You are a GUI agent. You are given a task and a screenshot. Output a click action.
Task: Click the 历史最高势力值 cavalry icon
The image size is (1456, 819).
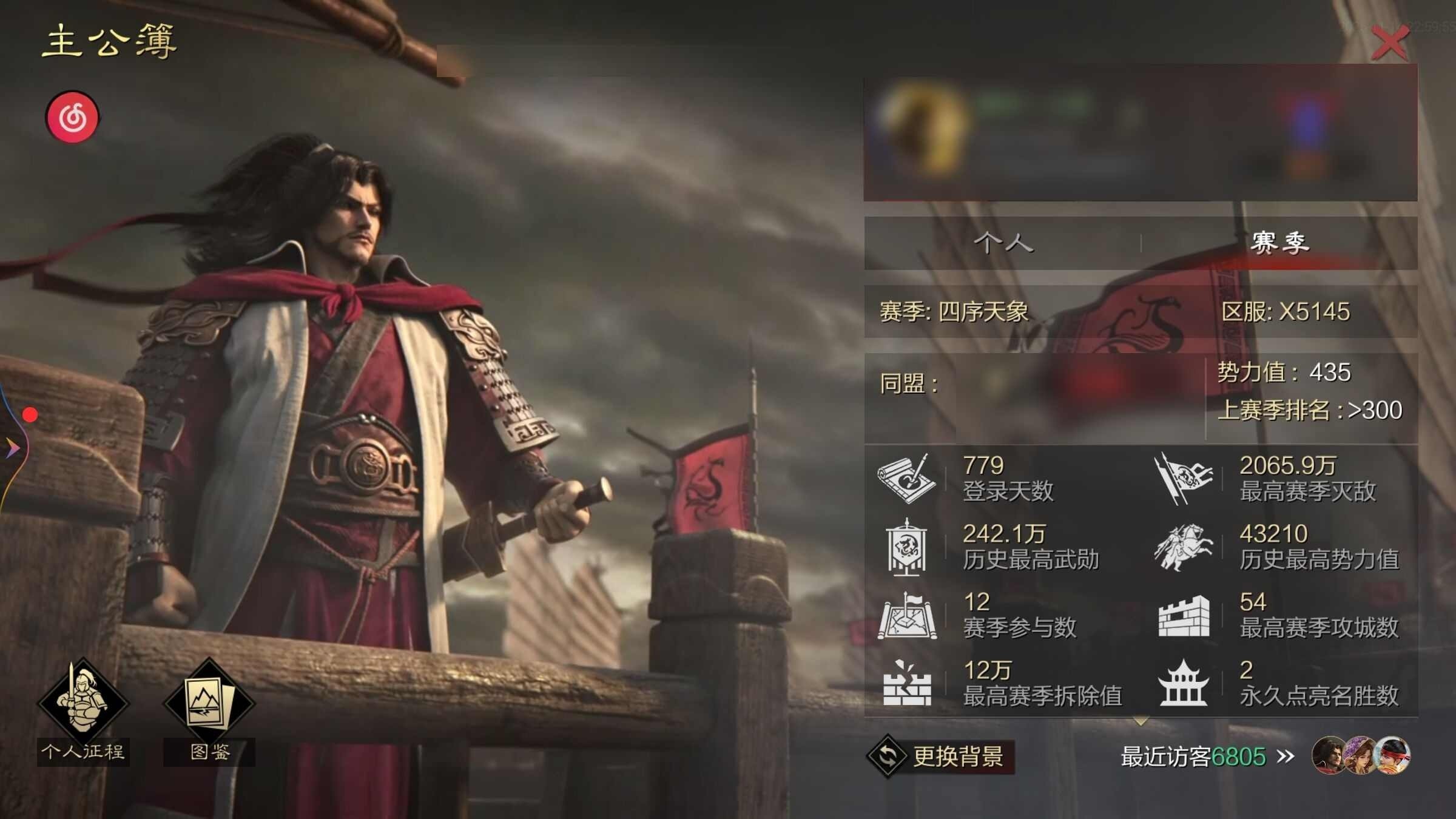click(x=1183, y=547)
